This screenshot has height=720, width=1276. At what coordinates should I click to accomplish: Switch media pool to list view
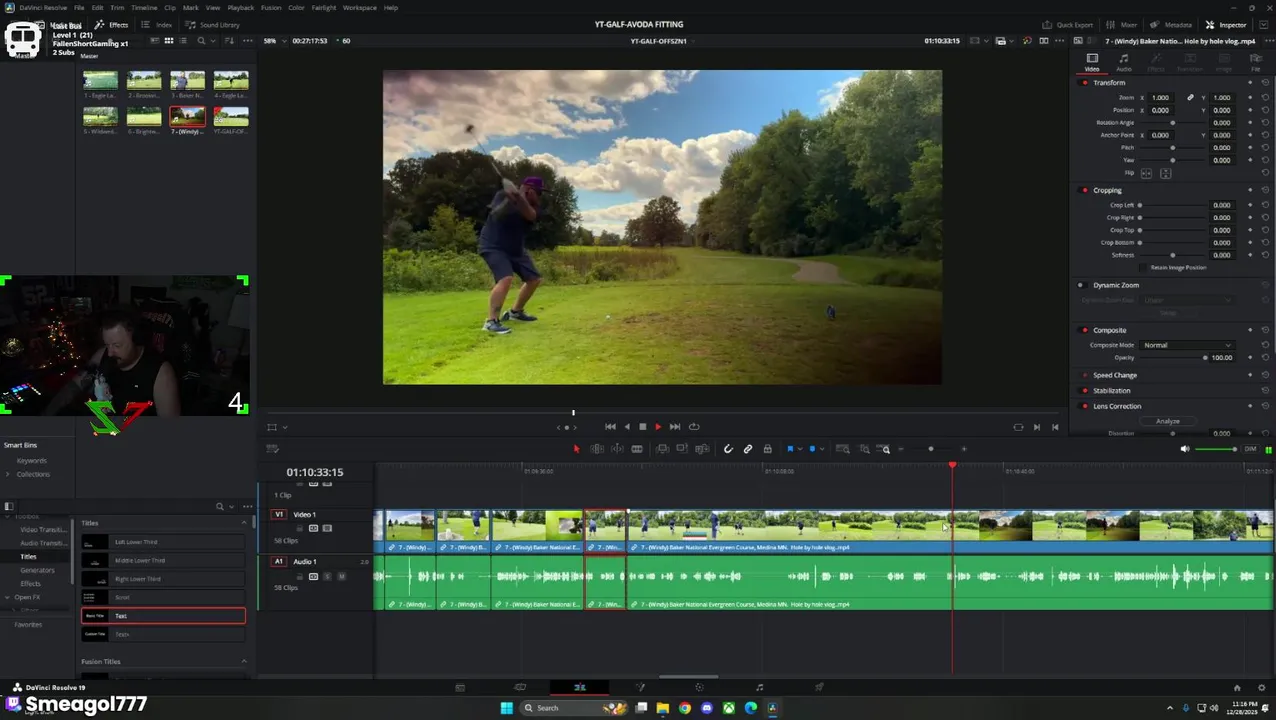click(x=183, y=41)
